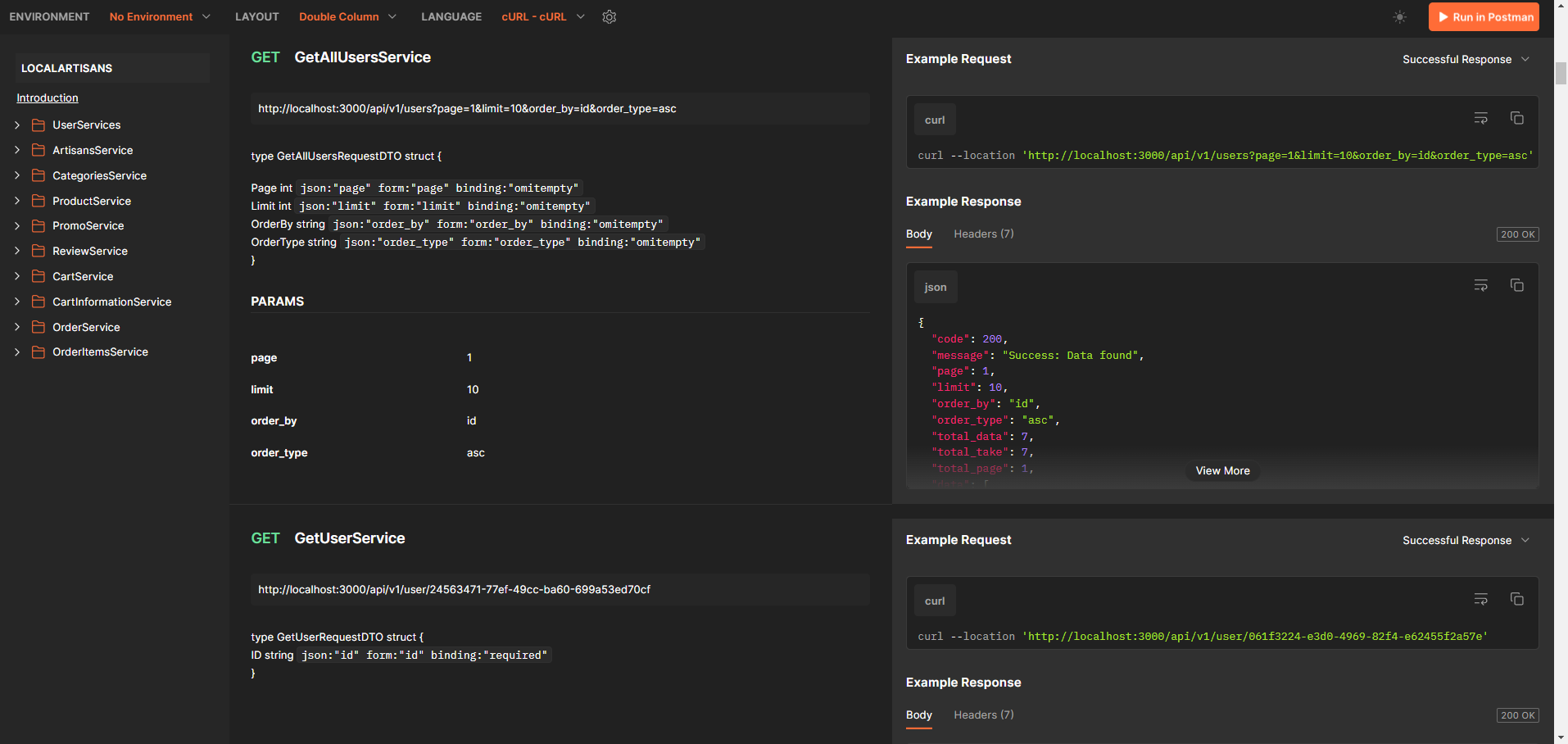1568x744 pixels.
Task: Toggle light theme sun icon
Action: tap(1399, 16)
